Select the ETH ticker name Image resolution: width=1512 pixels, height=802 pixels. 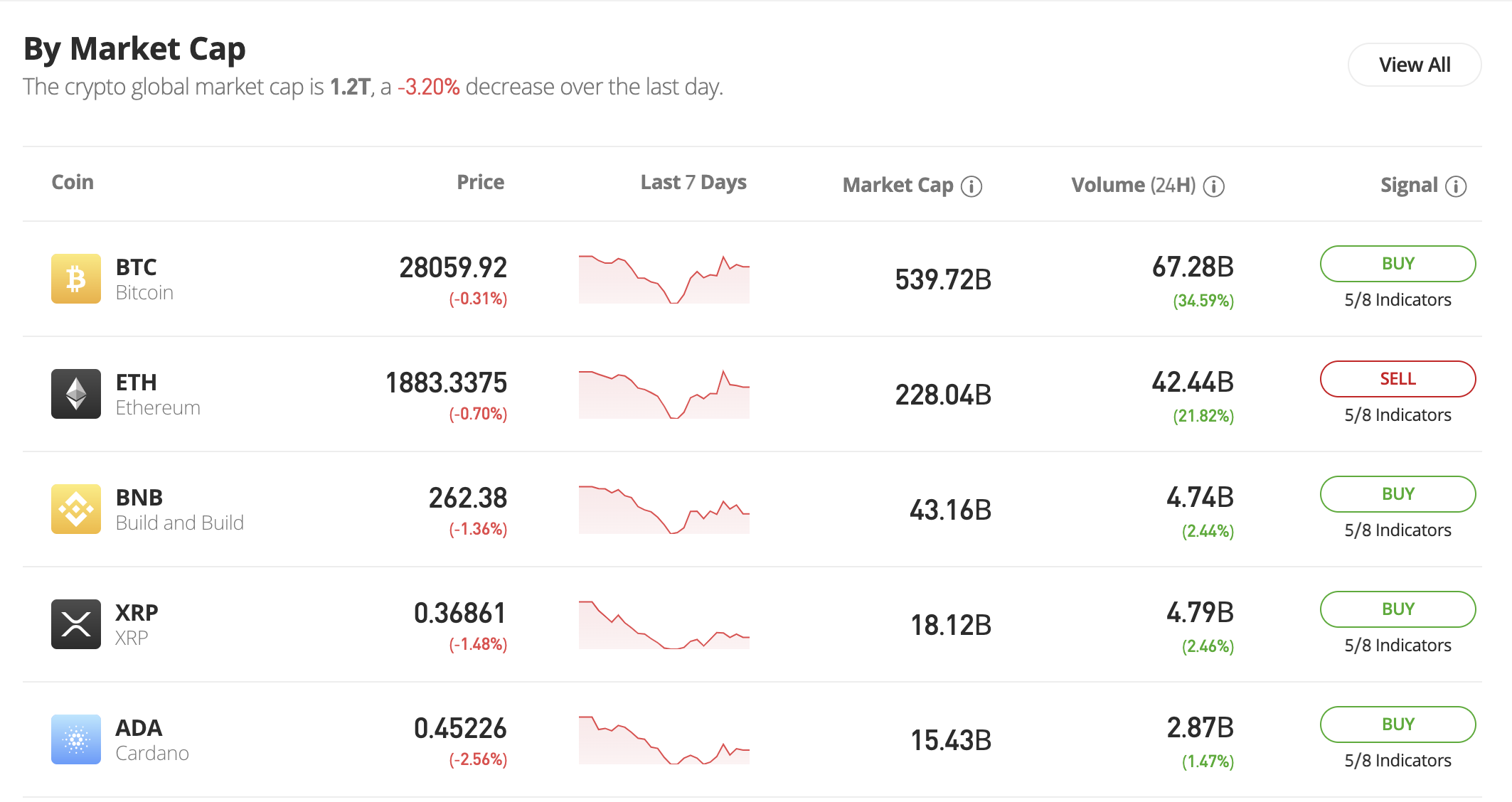click(136, 383)
